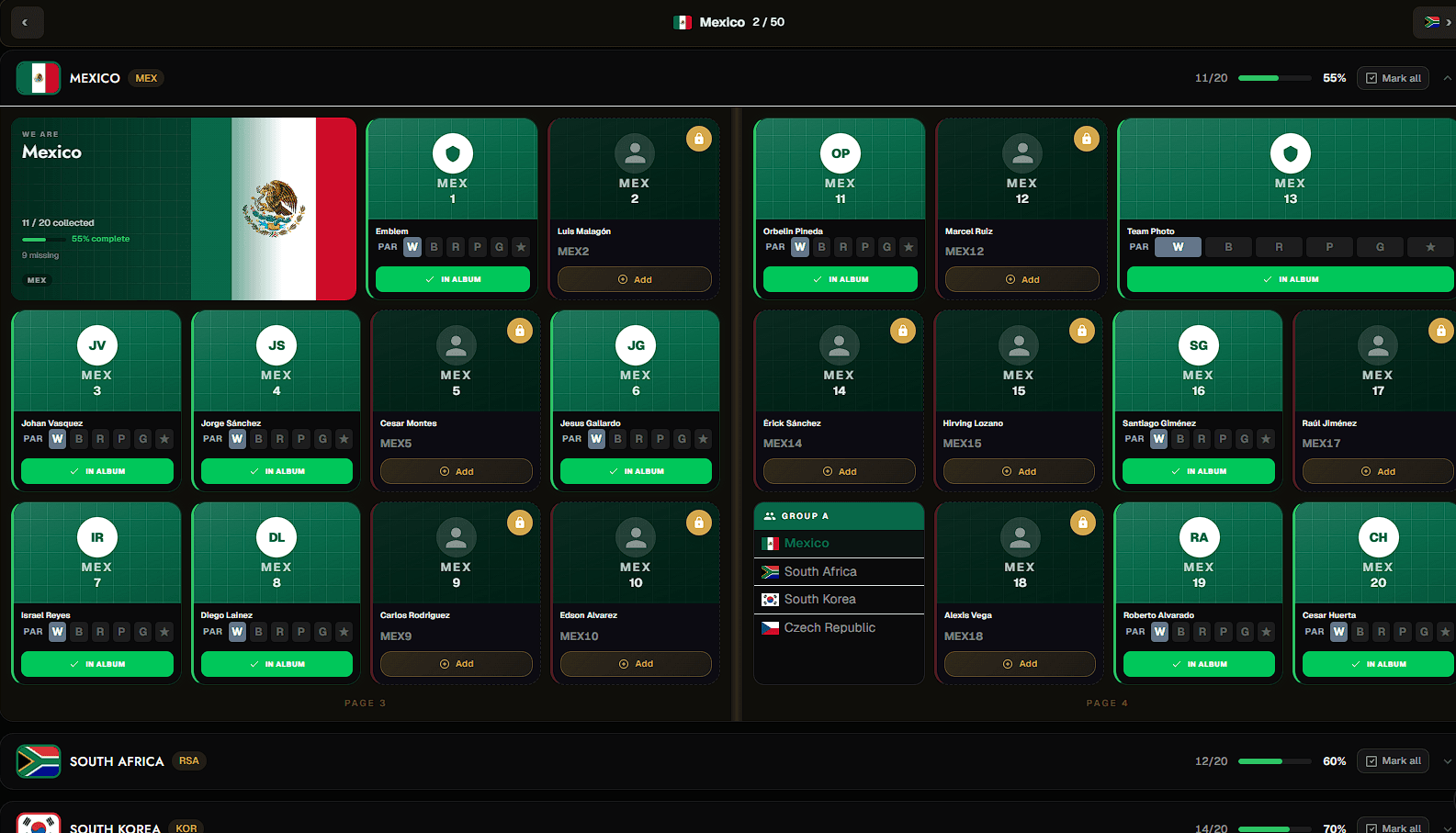Click the lock icon on MEX 14 card

point(903,332)
